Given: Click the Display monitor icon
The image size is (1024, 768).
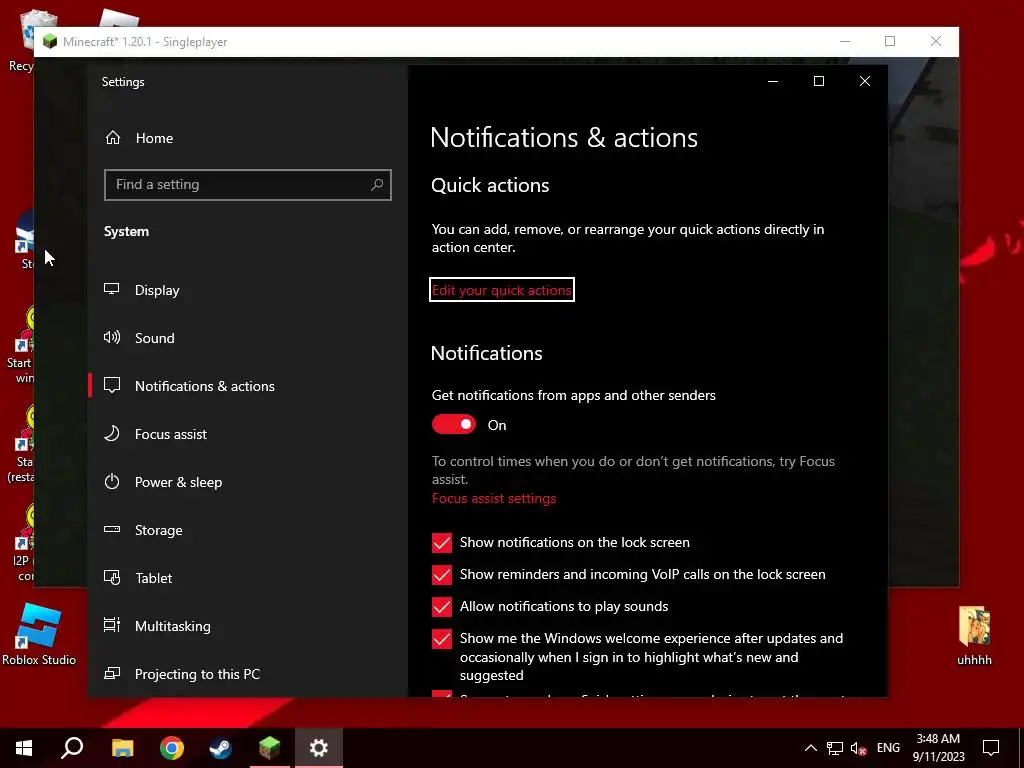Looking at the screenshot, I should [x=112, y=289].
